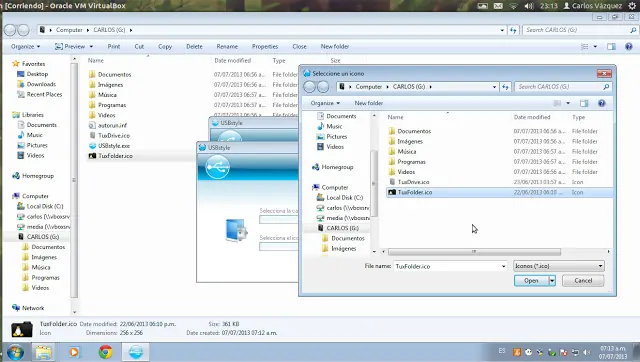Screen dimensions: 640x362
Task: Click the USBstyle taskbar icon
Action: (x=136, y=352)
